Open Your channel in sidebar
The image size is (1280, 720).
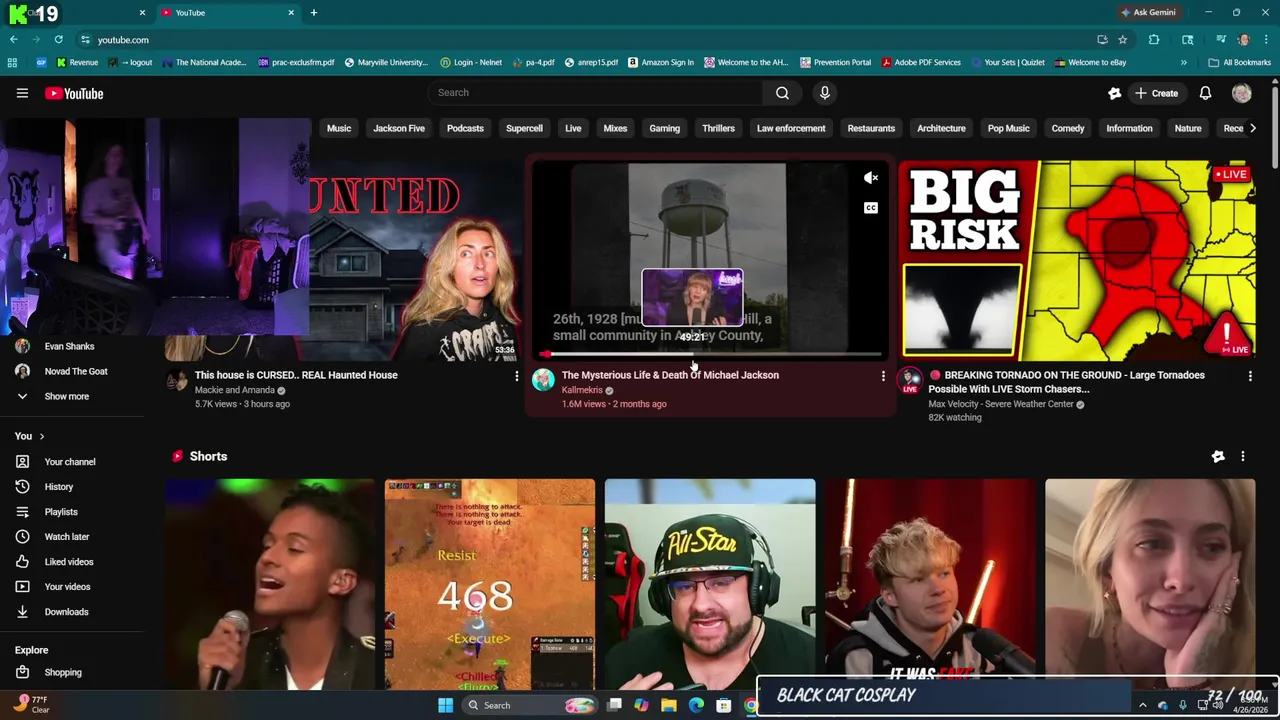coord(70,462)
